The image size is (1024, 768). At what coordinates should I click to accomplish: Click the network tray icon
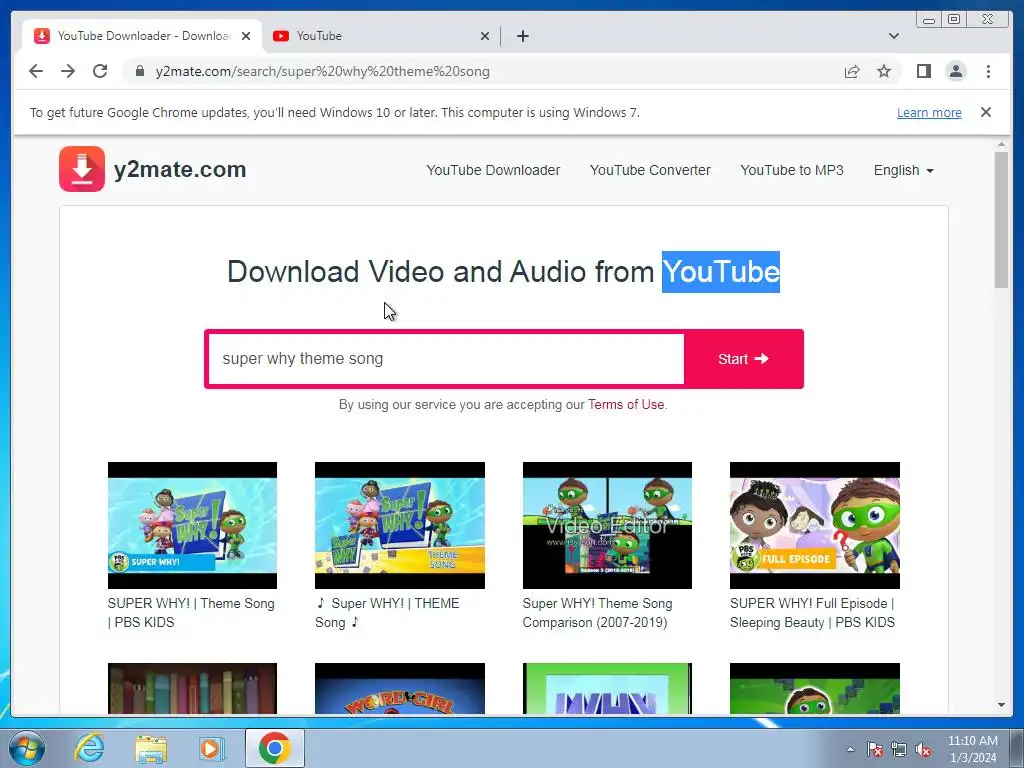(x=899, y=749)
